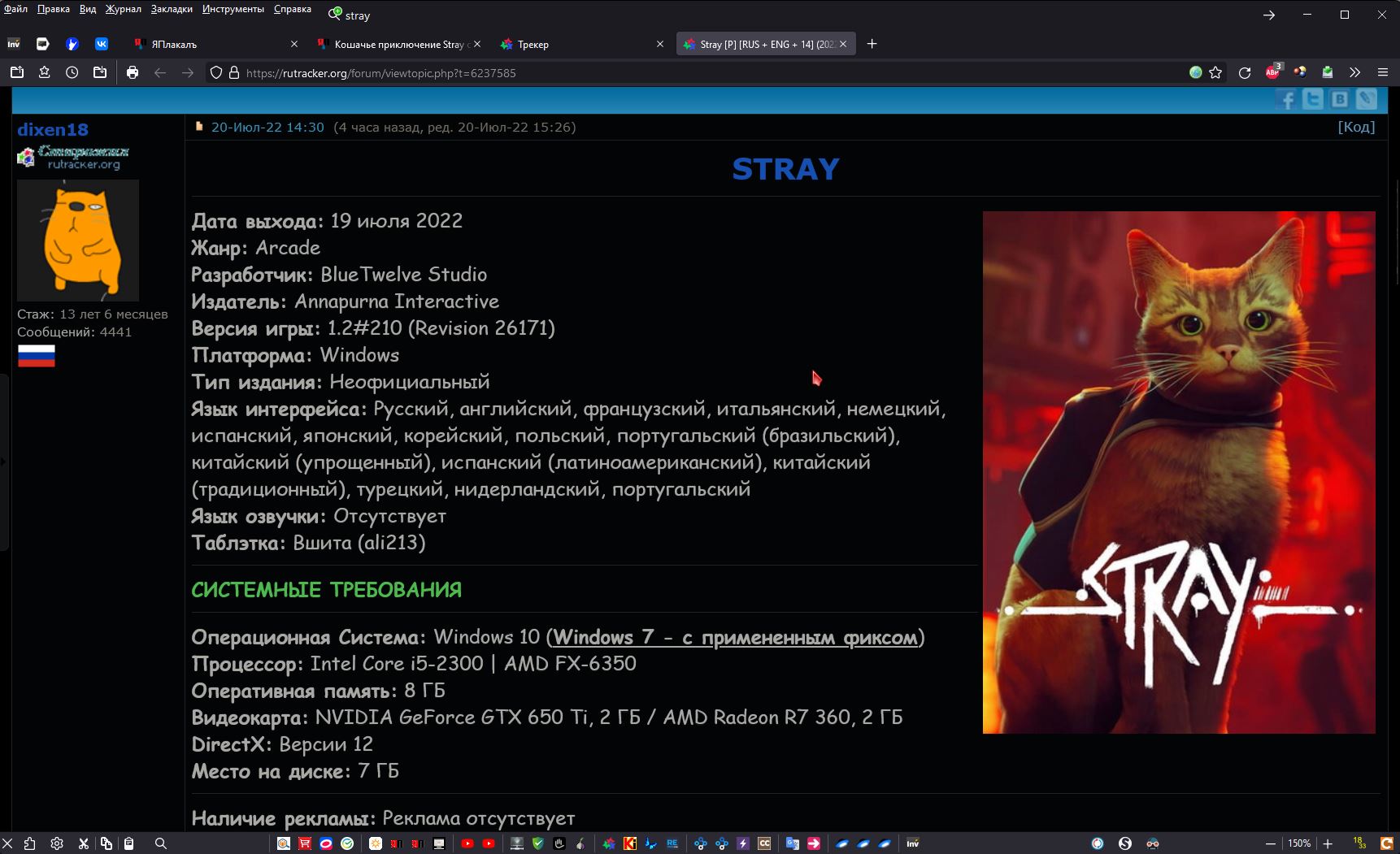This screenshot has height=854, width=1400.
Task: Click the tracking protection shield icon
Action: (216, 72)
